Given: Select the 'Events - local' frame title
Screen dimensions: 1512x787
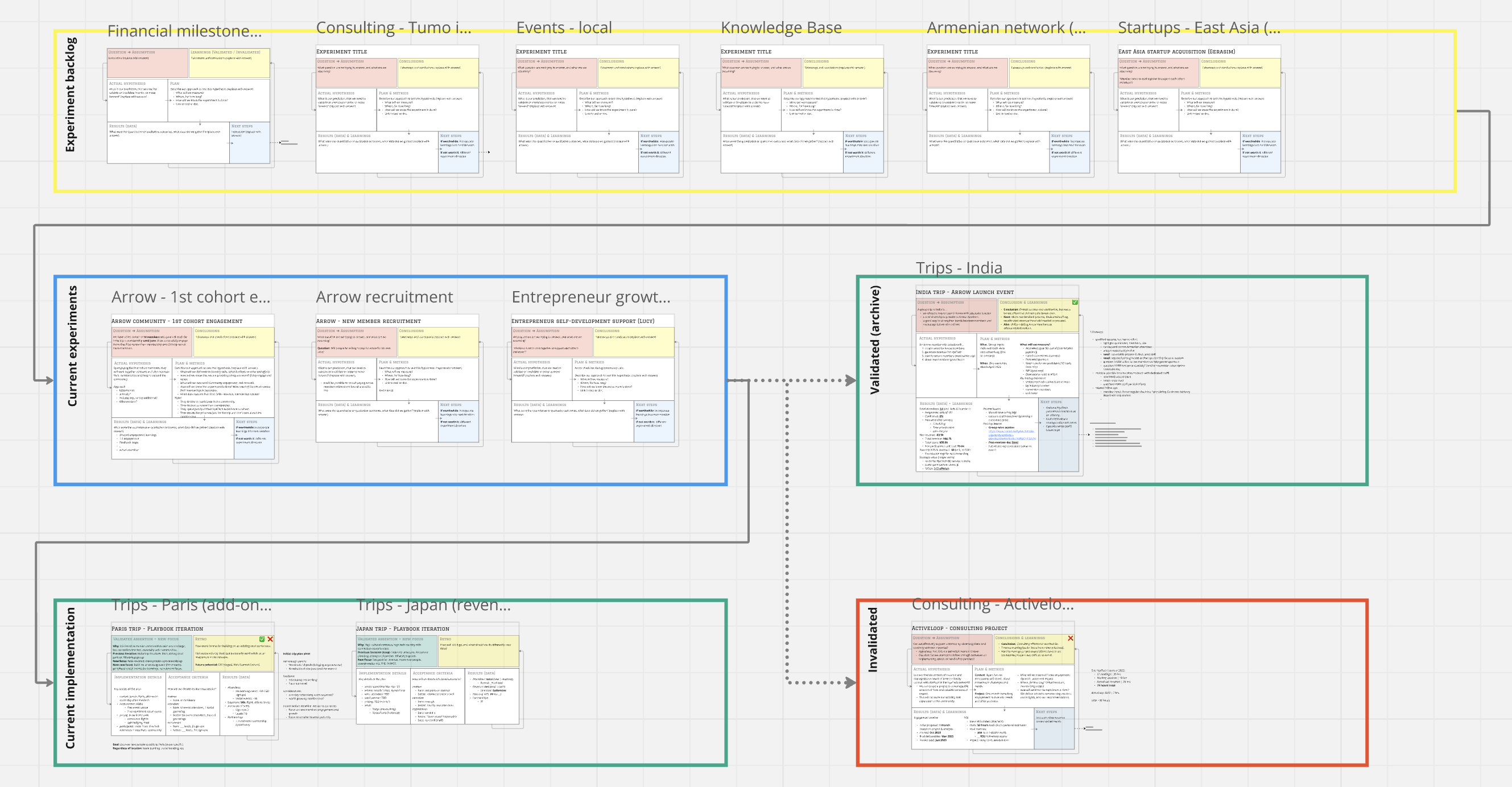Looking at the screenshot, I should click(x=564, y=28).
